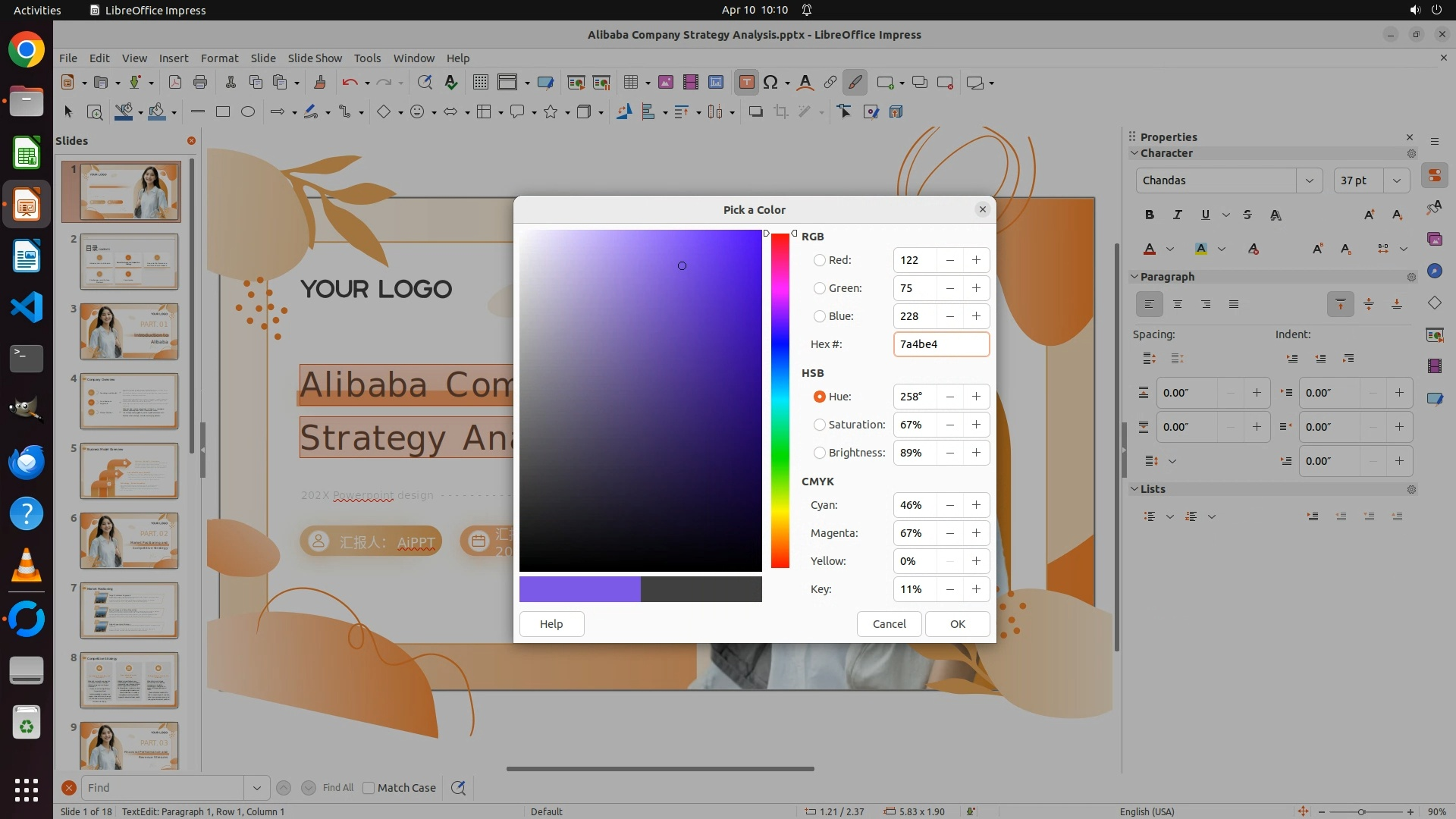The image size is (1456, 819).
Task: Open the Chandas font name dropdown
Action: [x=1309, y=180]
